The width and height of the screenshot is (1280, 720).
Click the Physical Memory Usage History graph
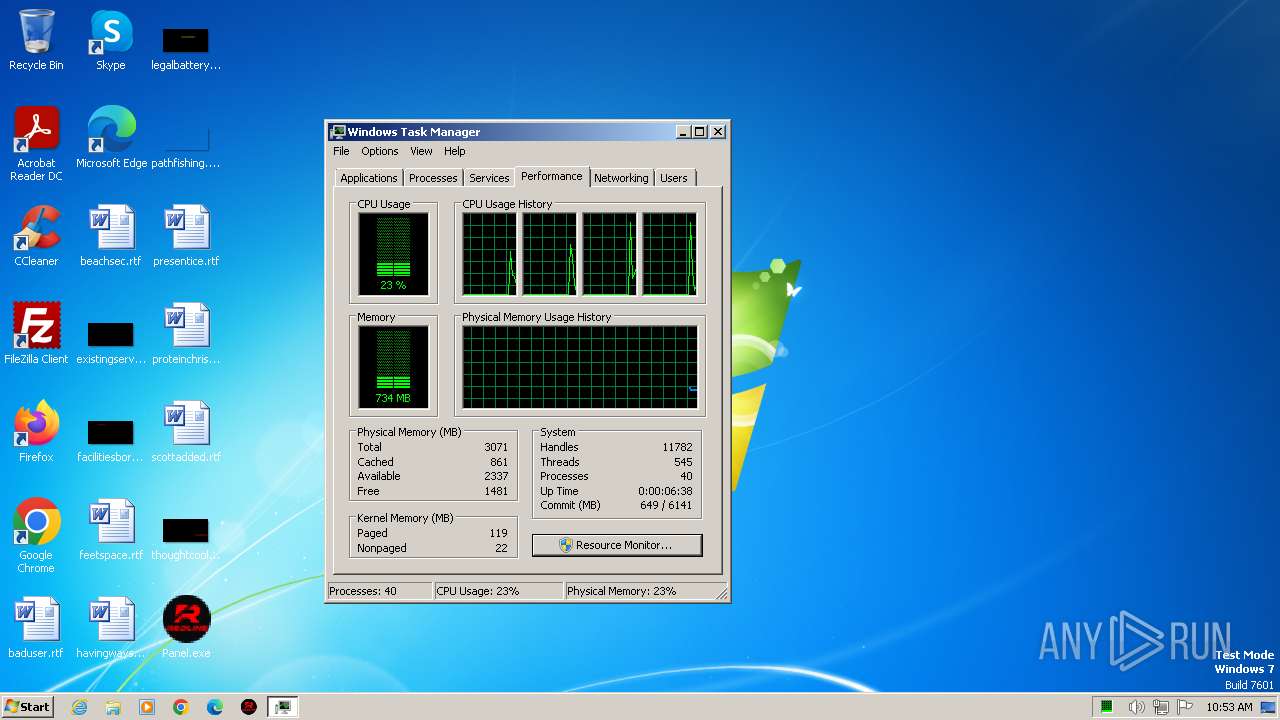click(580, 367)
